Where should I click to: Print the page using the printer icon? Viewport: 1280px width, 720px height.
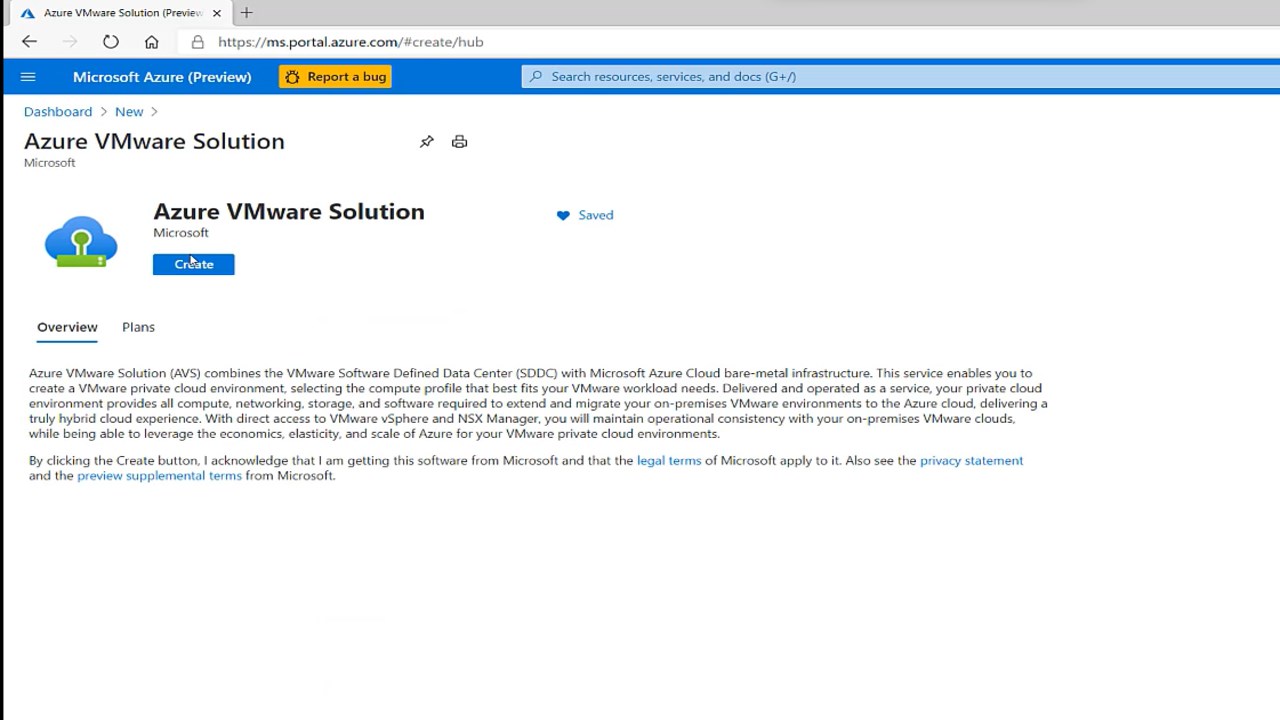pos(459,141)
